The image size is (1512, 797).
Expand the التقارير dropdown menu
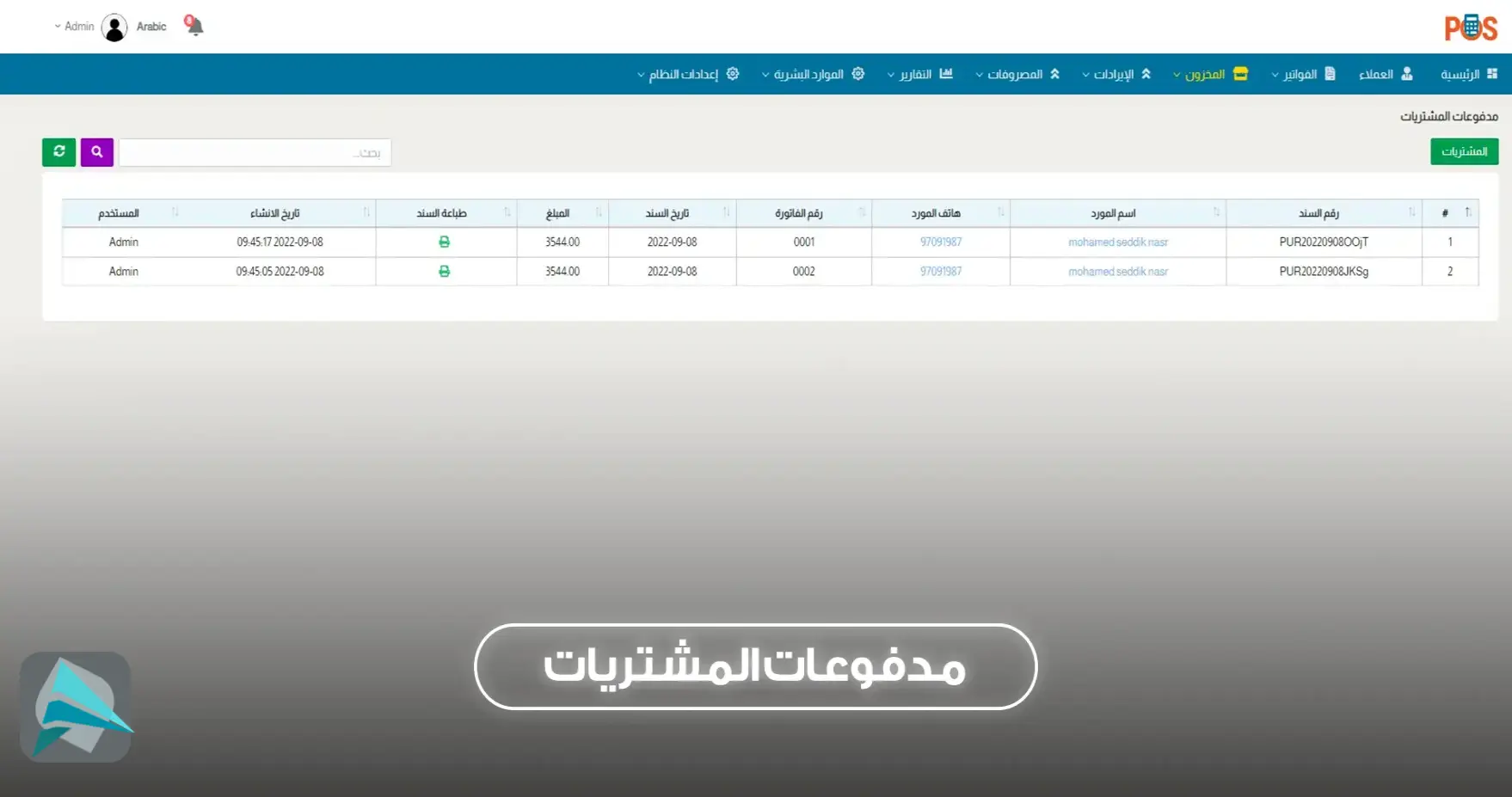click(920, 75)
